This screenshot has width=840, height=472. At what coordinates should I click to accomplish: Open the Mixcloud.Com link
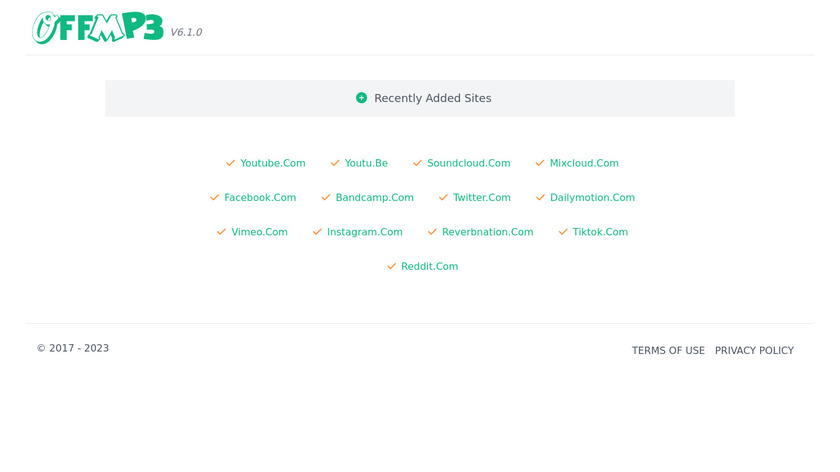coord(584,163)
